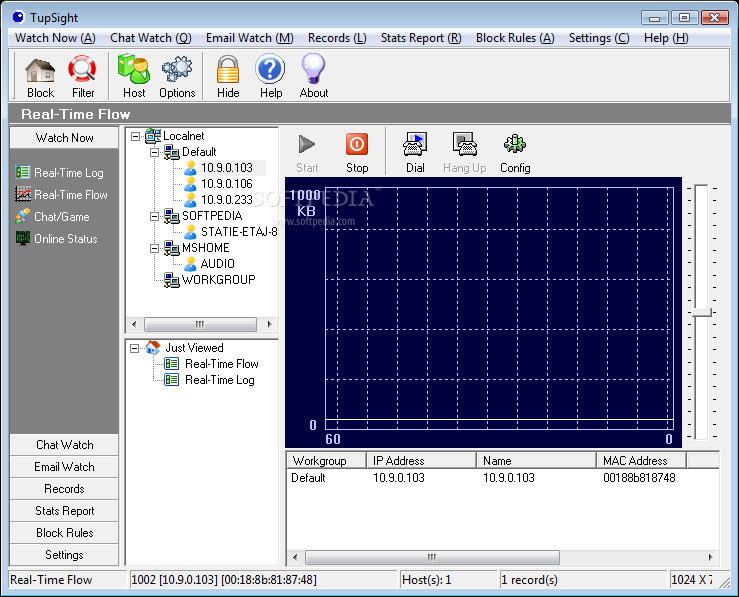Select the STATIE-ETAJ-8 host
Screen dimensions: 739x597
[239, 232]
